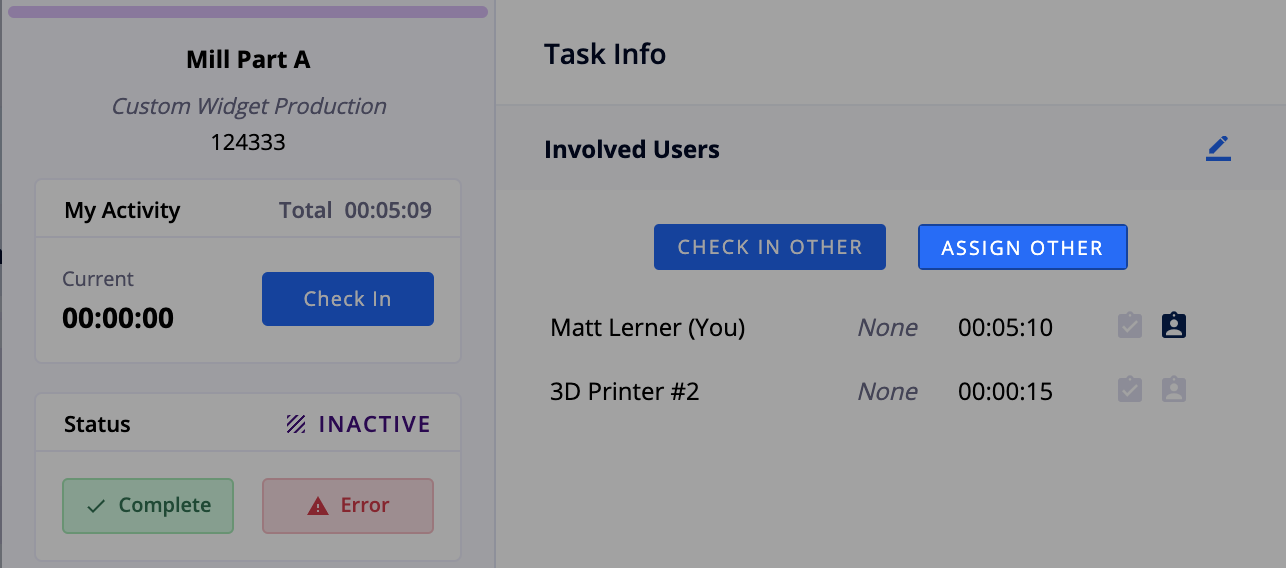Click the check-in clipboard icon for 3D Printer #2
Viewport: 1286px width, 568px height.
(x=1130, y=390)
